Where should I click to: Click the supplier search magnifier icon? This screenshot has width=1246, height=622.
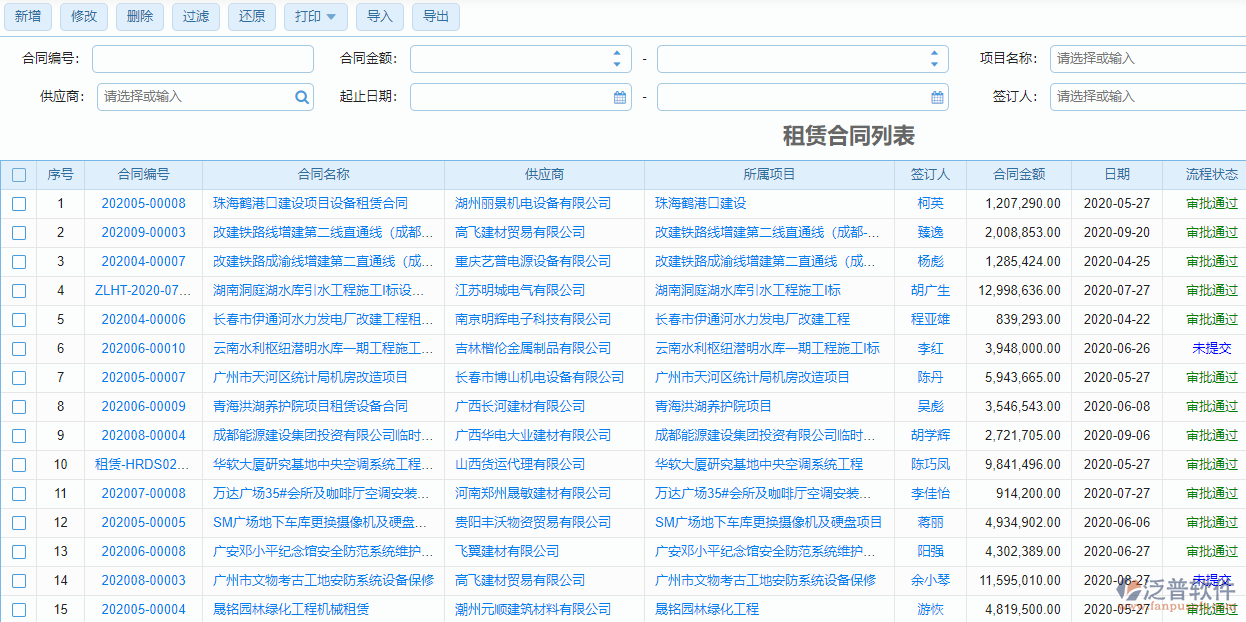click(x=302, y=97)
